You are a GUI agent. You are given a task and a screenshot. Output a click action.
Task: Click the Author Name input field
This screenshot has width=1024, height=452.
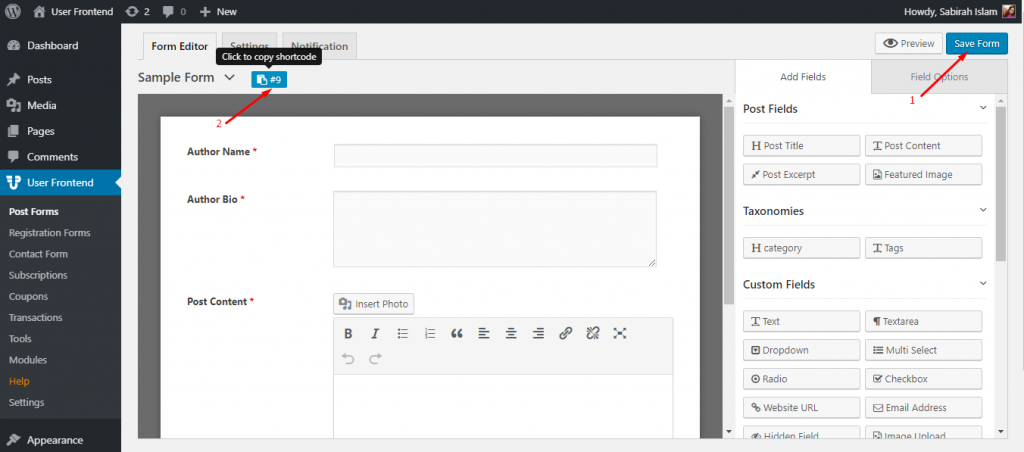pyautogui.click(x=495, y=155)
